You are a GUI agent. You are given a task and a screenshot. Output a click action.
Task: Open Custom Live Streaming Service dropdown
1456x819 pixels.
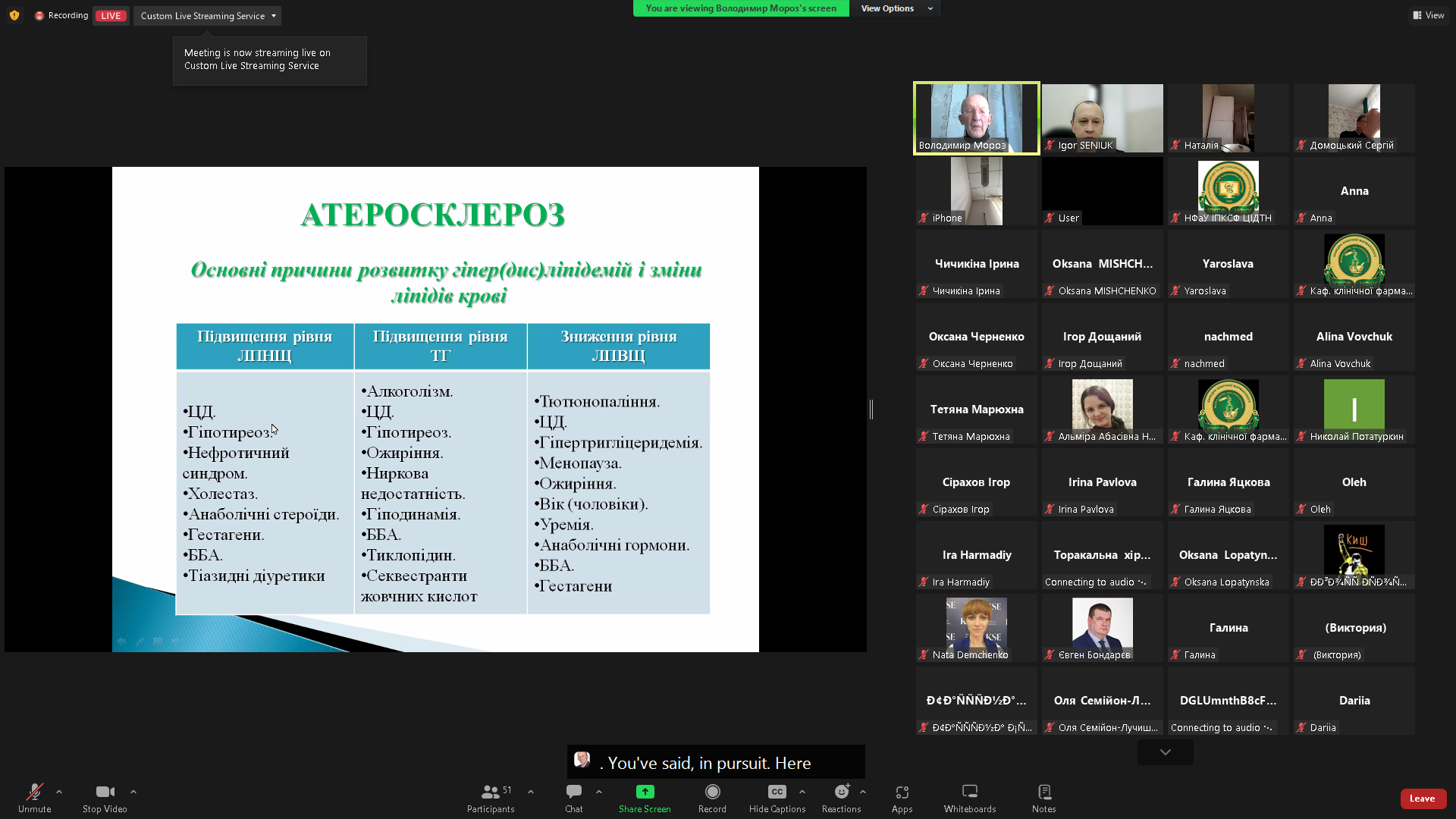point(207,16)
